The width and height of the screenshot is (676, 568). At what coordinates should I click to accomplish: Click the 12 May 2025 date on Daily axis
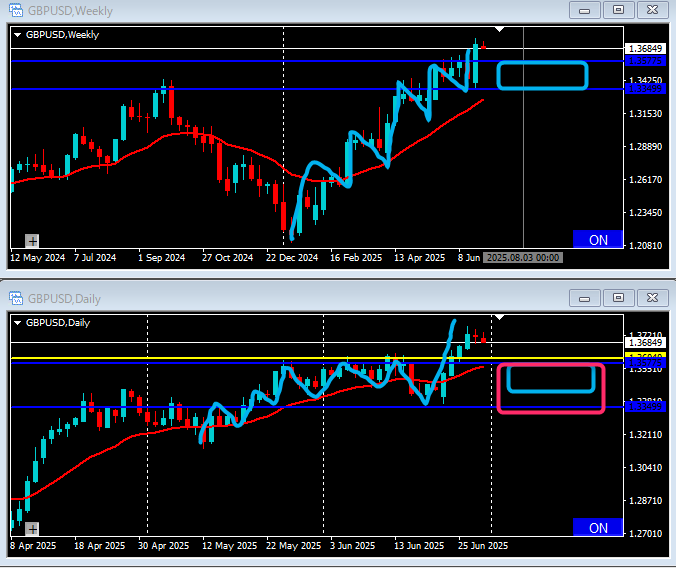pyautogui.click(x=229, y=546)
